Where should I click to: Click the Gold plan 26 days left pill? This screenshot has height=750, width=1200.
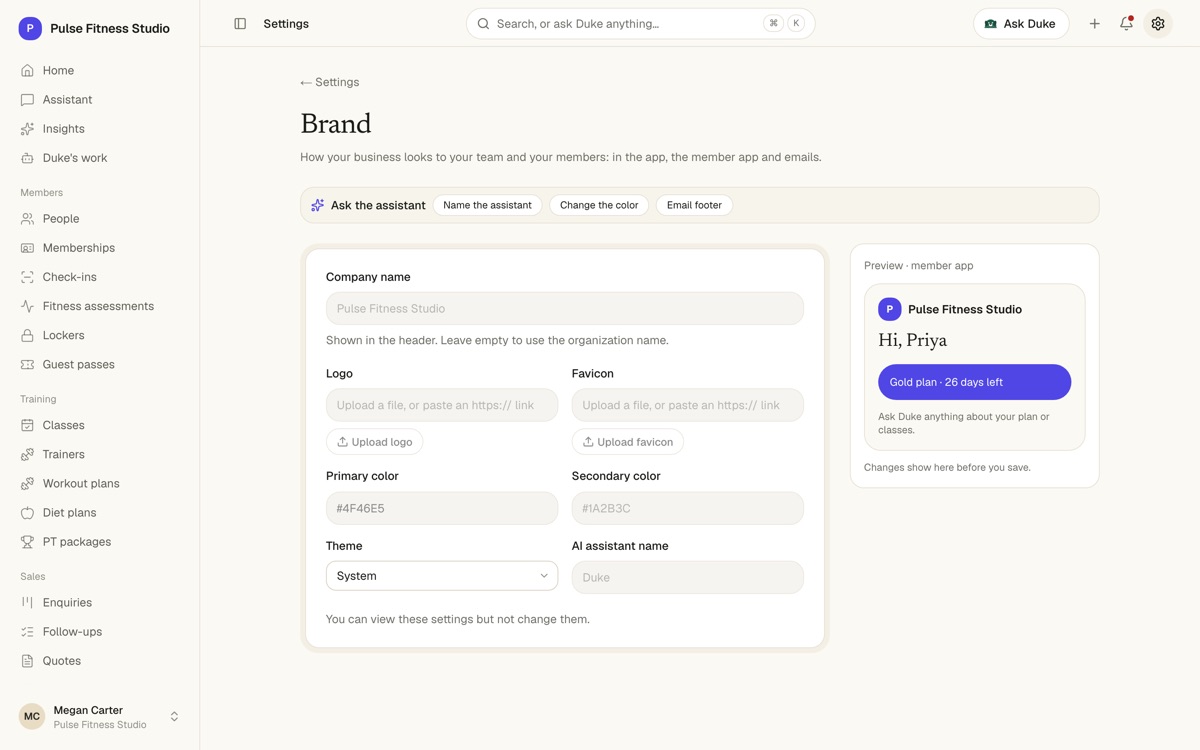975,382
